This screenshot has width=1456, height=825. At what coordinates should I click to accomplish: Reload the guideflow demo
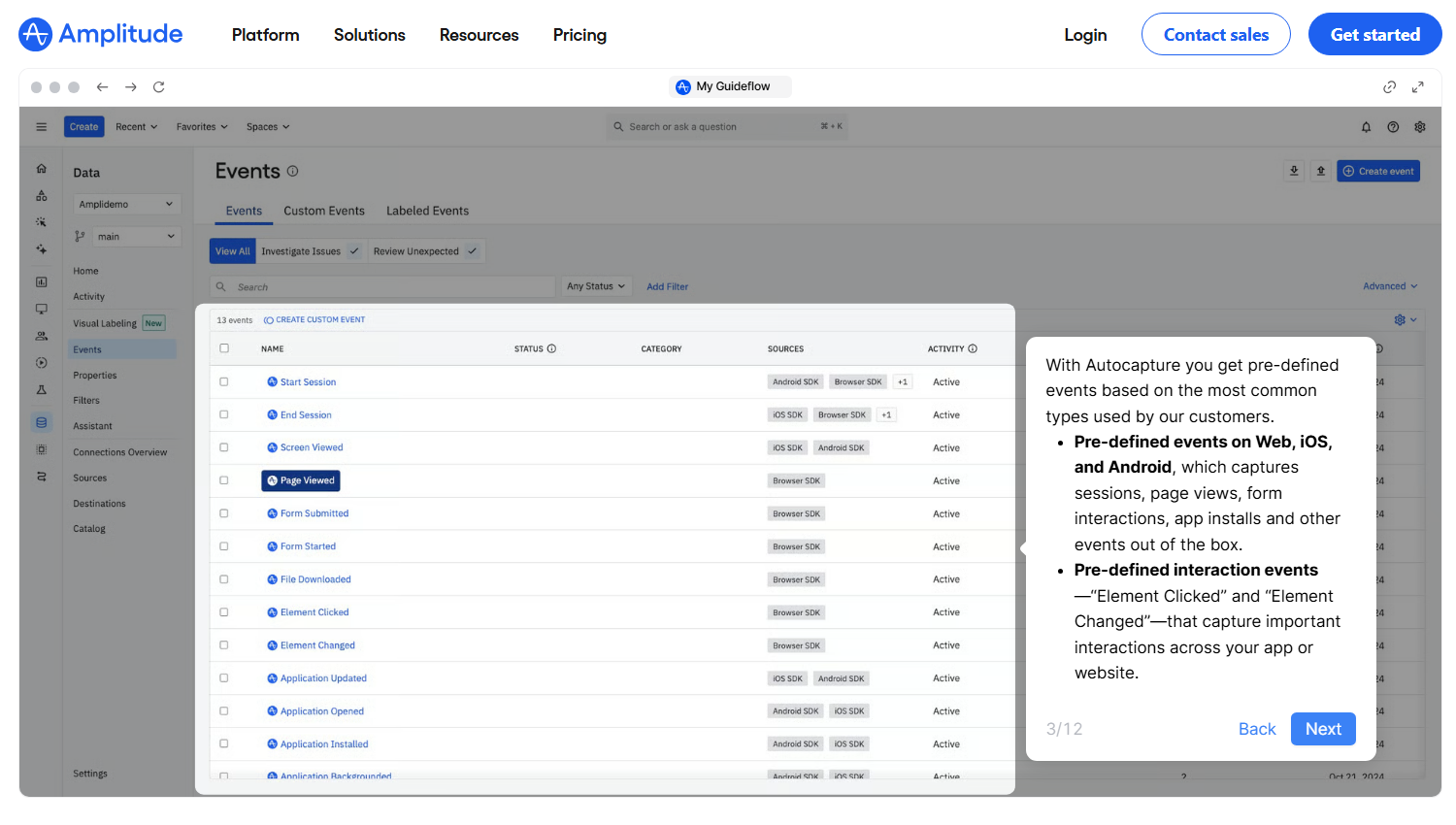(159, 87)
